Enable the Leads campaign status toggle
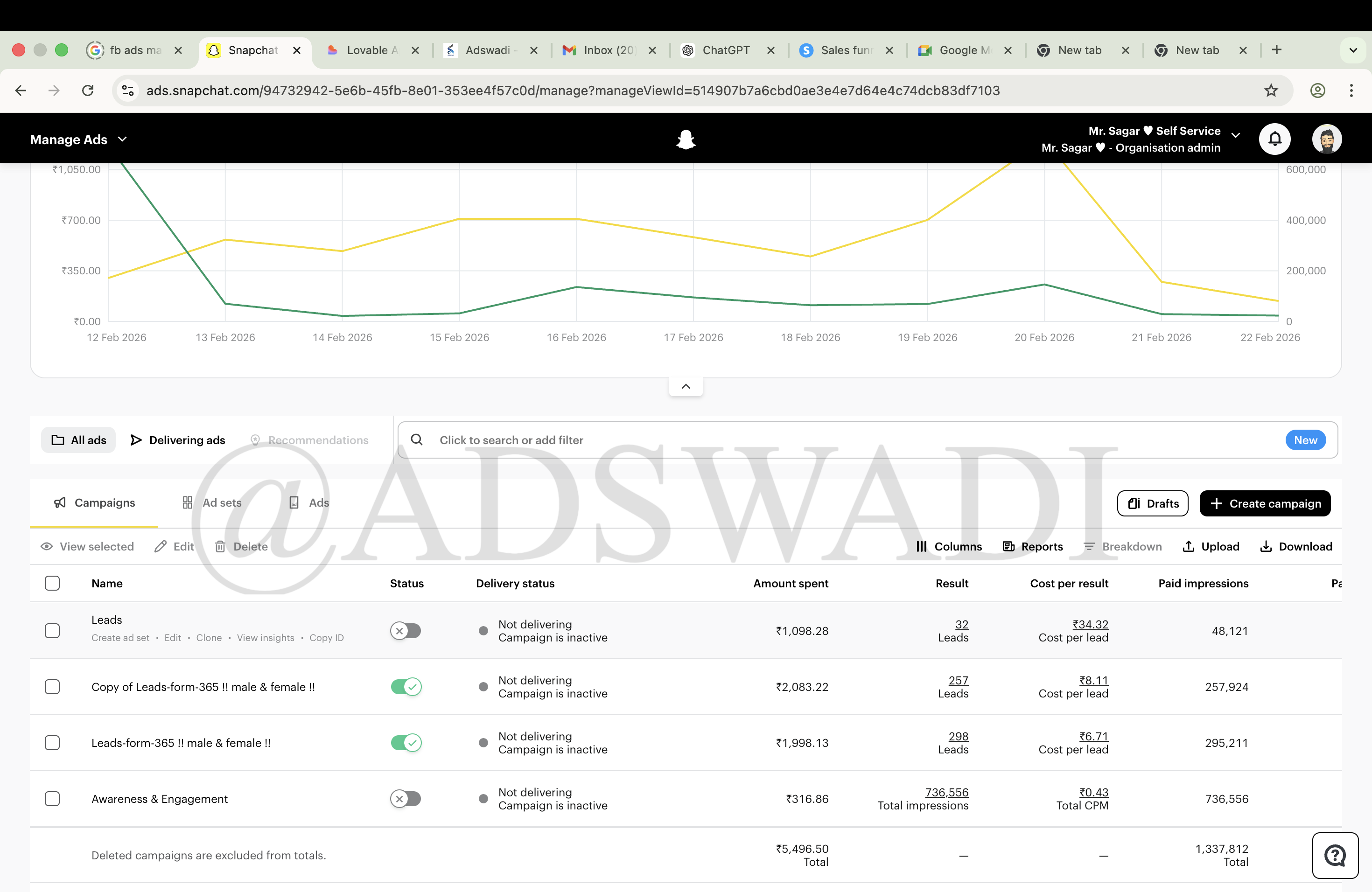The width and height of the screenshot is (1372, 892). click(406, 630)
